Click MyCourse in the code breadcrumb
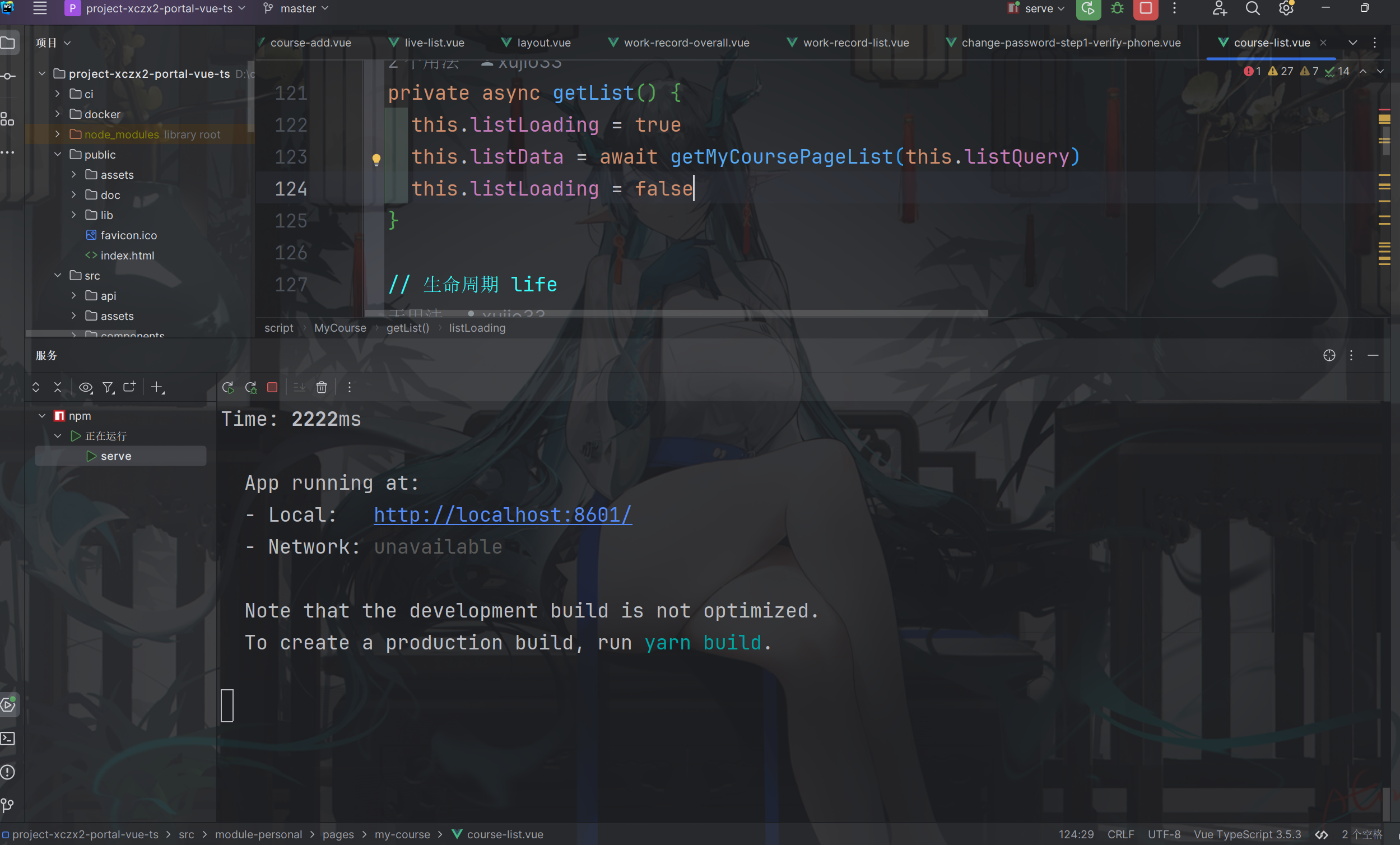This screenshot has width=1400, height=845. click(x=341, y=328)
